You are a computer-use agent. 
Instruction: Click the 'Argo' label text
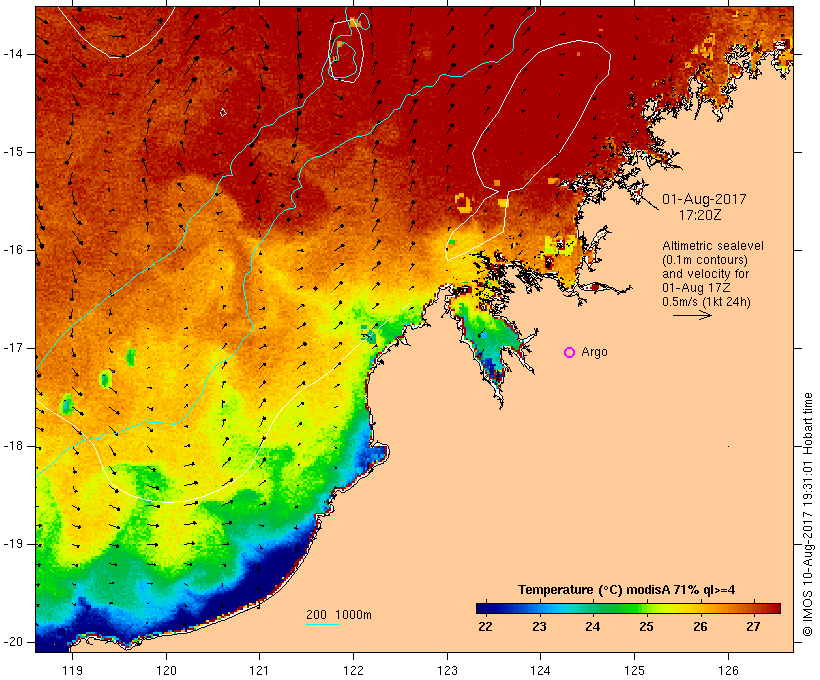[x=595, y=352]
